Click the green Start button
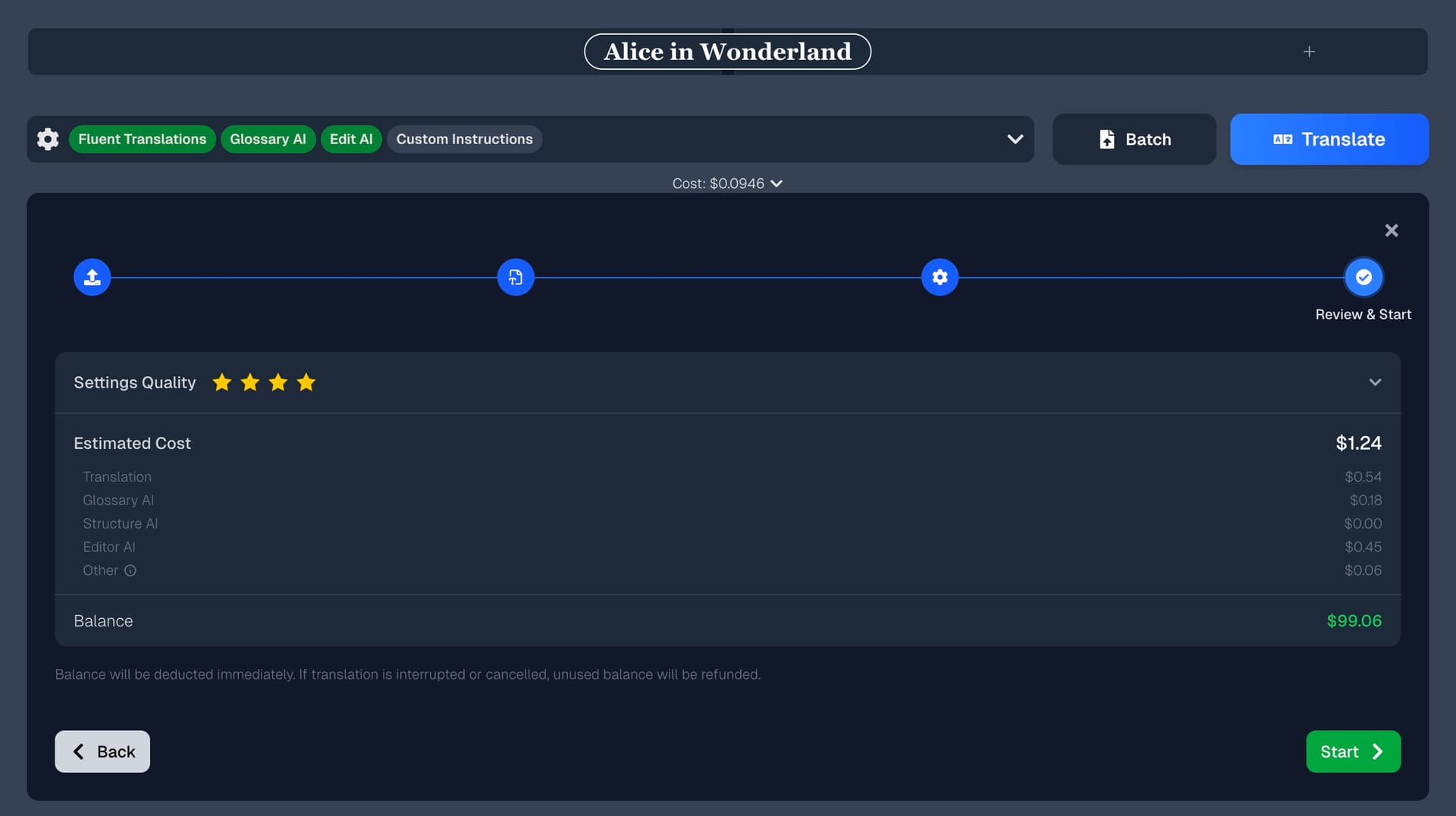Viewport: 1456px width, 816px height. coord(1352,752)
